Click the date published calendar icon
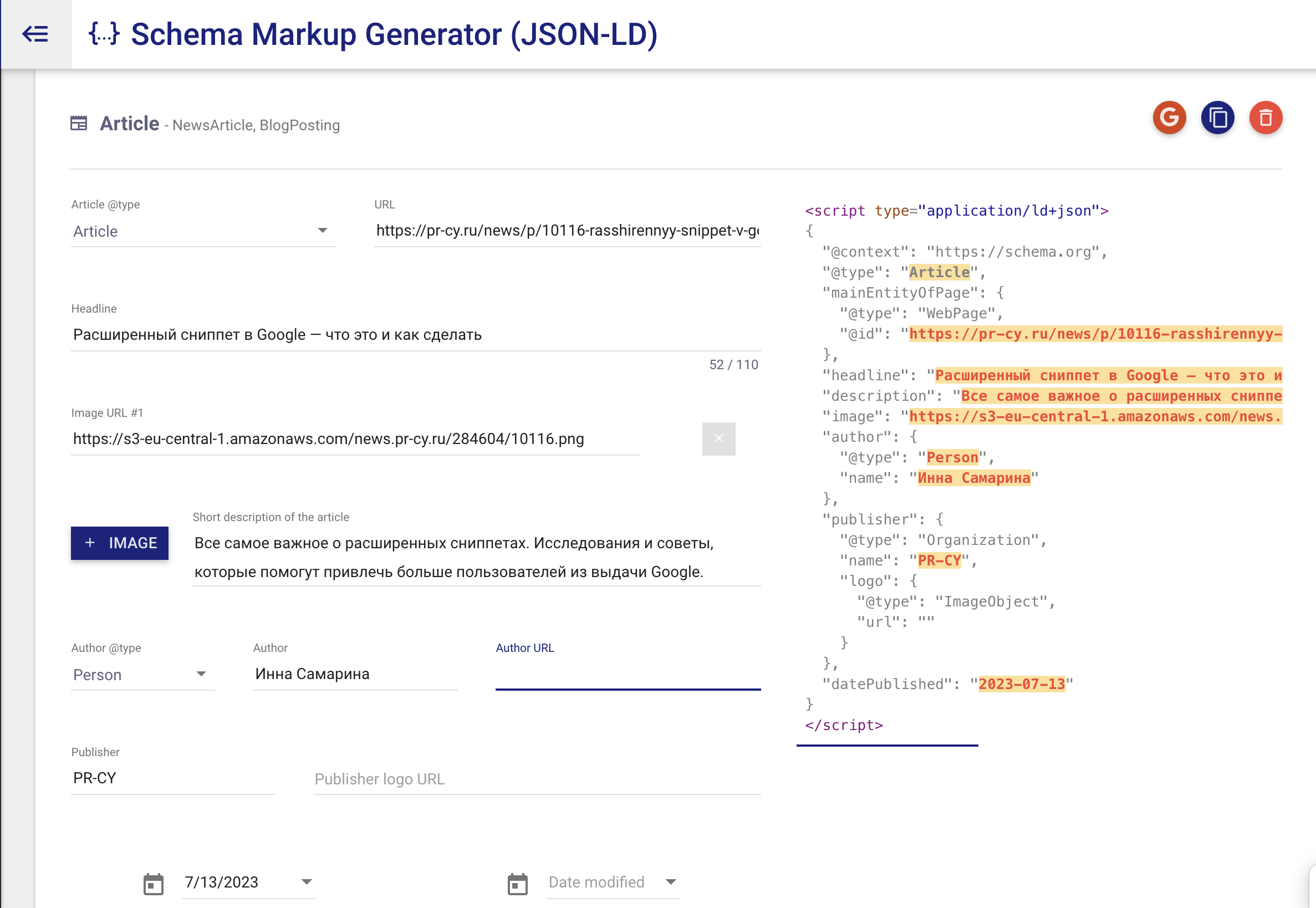The width and height of the screenshot is (1316, 908). coord(153,883)
